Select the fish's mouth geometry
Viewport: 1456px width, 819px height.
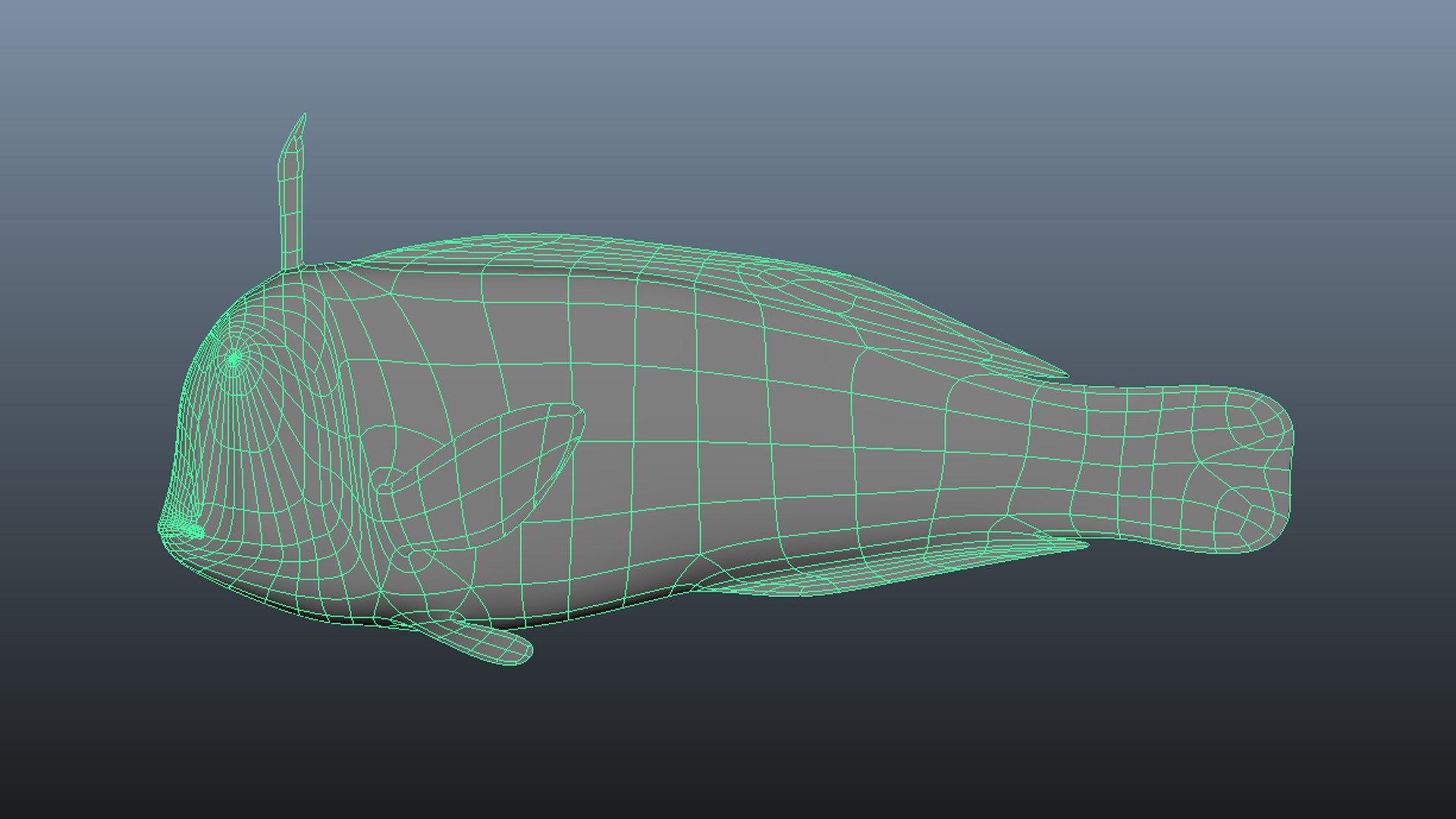coord(182,529)
